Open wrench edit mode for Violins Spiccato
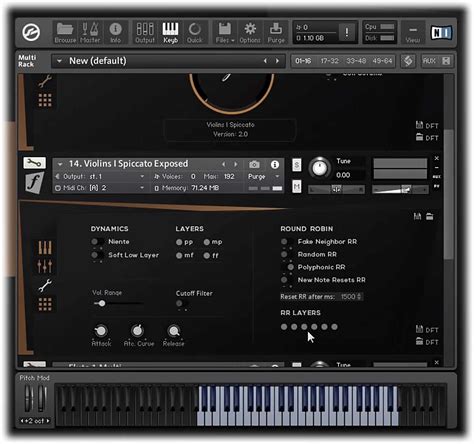The width and height of the screenshot is (474, 444). pos(34,163)
